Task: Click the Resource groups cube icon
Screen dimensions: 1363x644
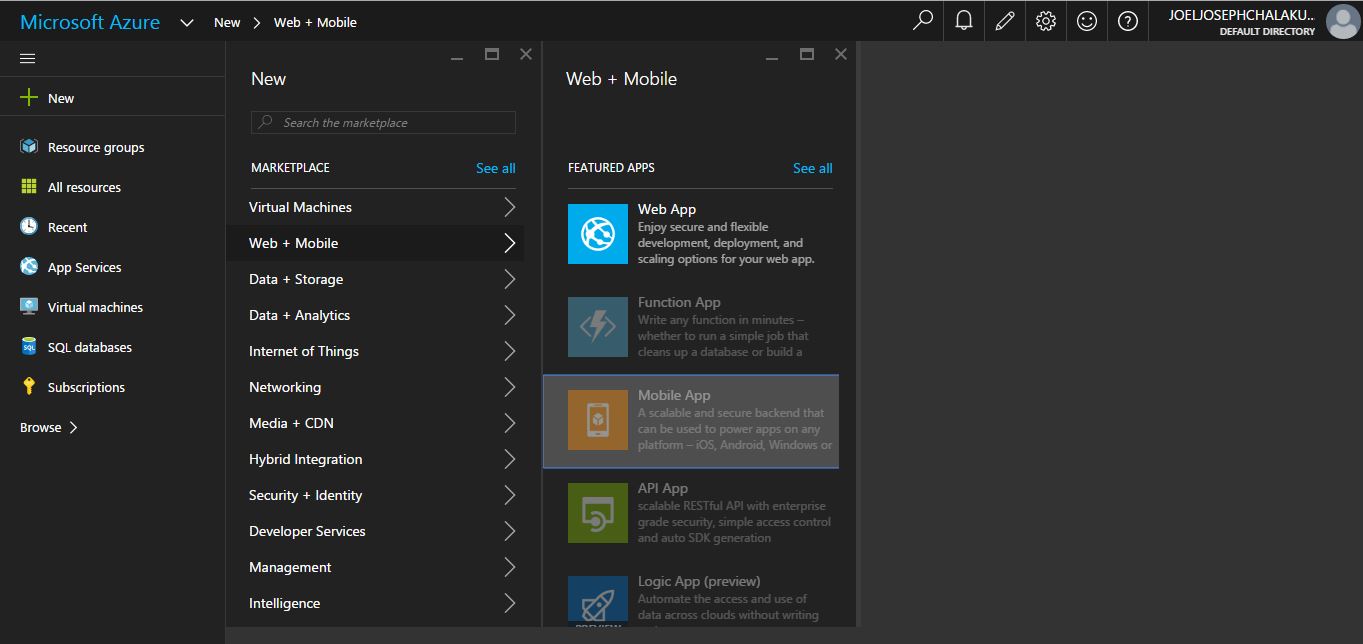Action: pos(29,147)
